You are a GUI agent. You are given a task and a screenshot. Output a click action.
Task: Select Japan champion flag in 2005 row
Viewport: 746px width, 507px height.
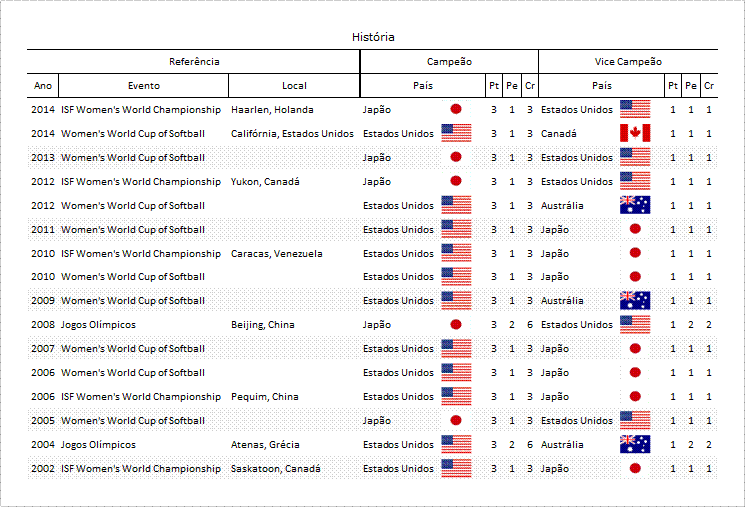point(456,420)
